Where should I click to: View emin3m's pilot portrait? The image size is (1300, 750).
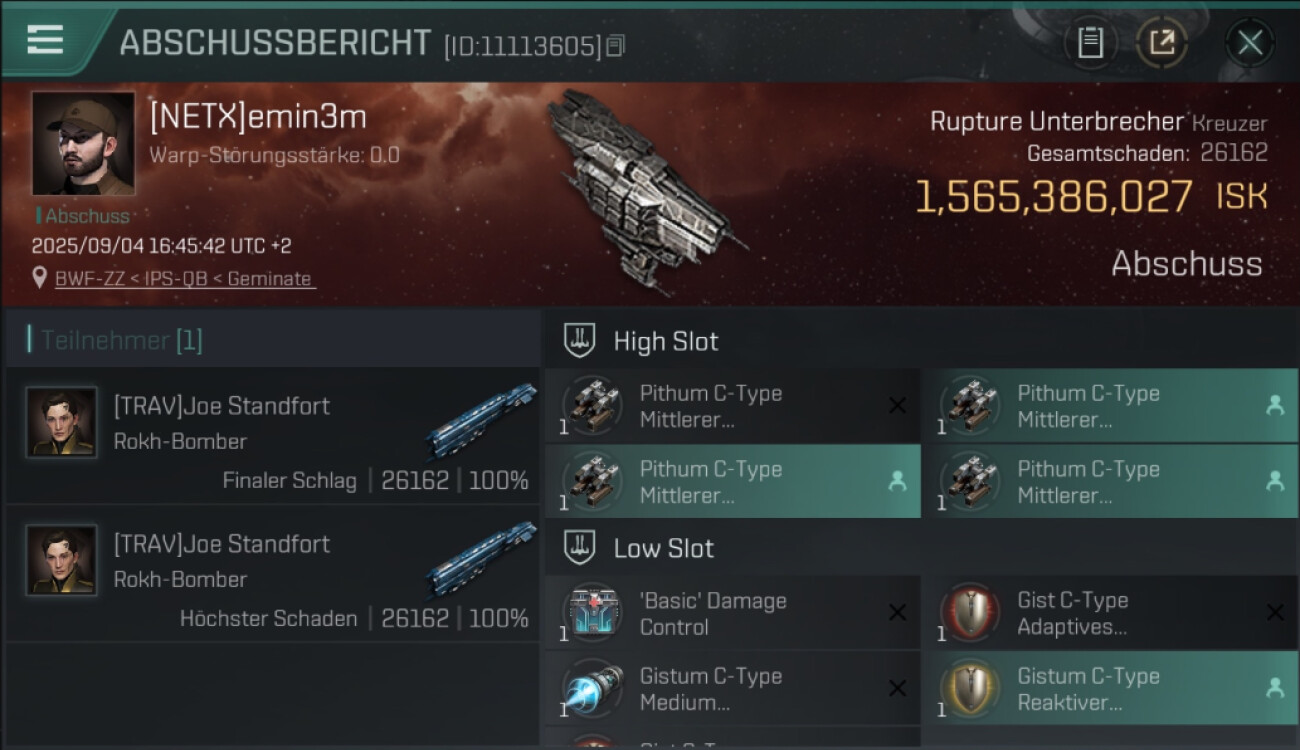coord(83,143)
